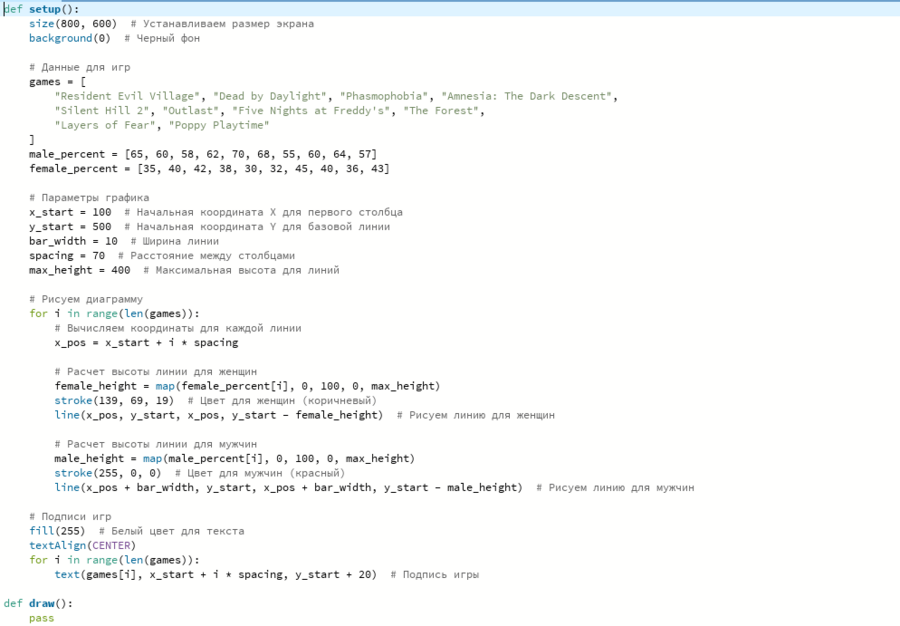Click the comment '# Подпись игры'

point(435,575)
